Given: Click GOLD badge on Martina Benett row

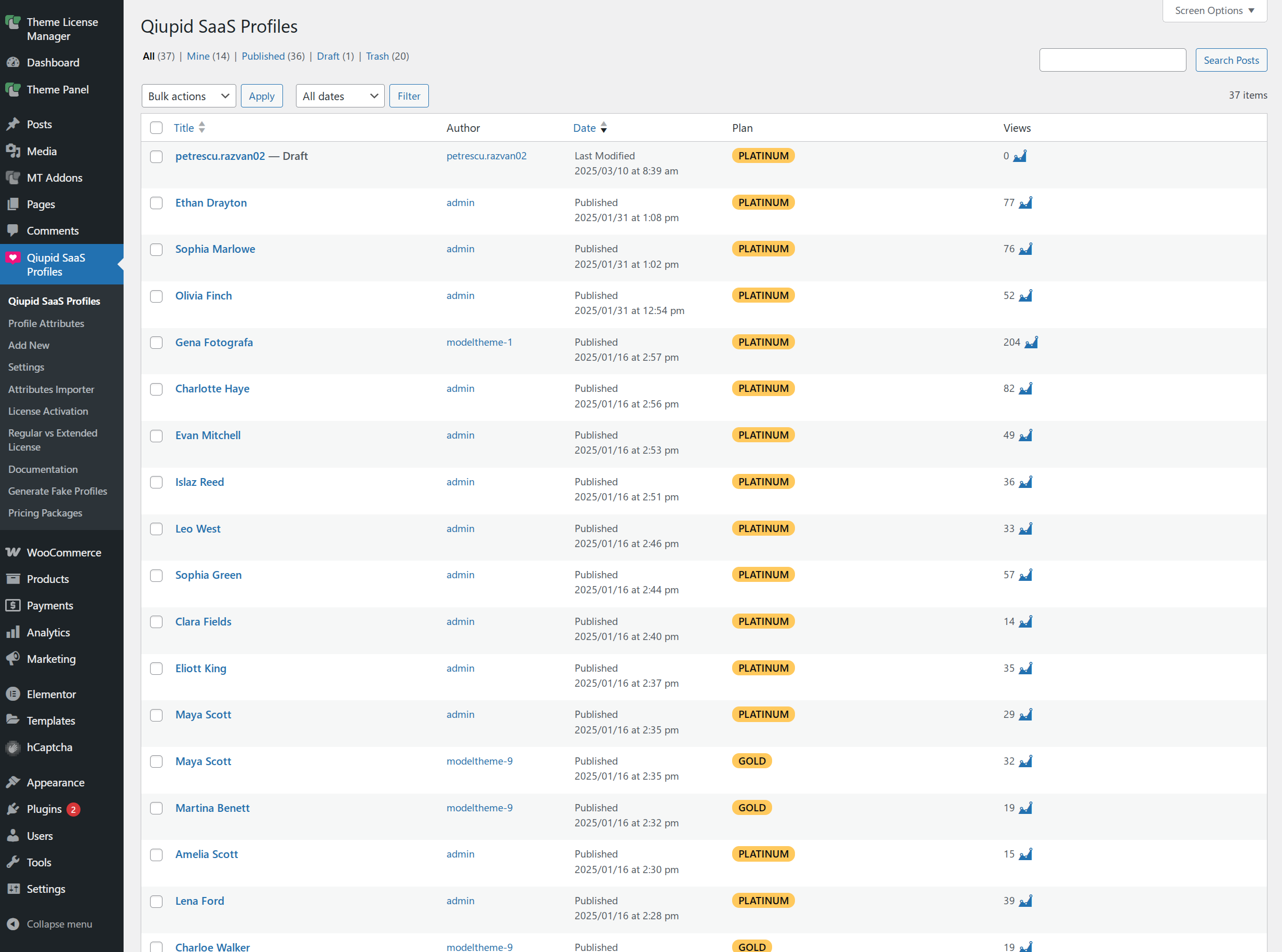Looking at the screenshot, I should pyautogui.click(x=752, y=808).
